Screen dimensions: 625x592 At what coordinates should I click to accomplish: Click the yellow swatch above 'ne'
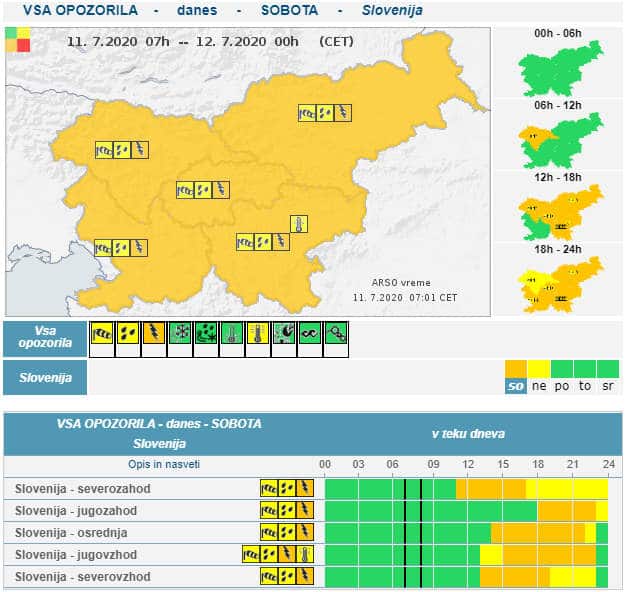pyautogui.click(x=539, y=369)
